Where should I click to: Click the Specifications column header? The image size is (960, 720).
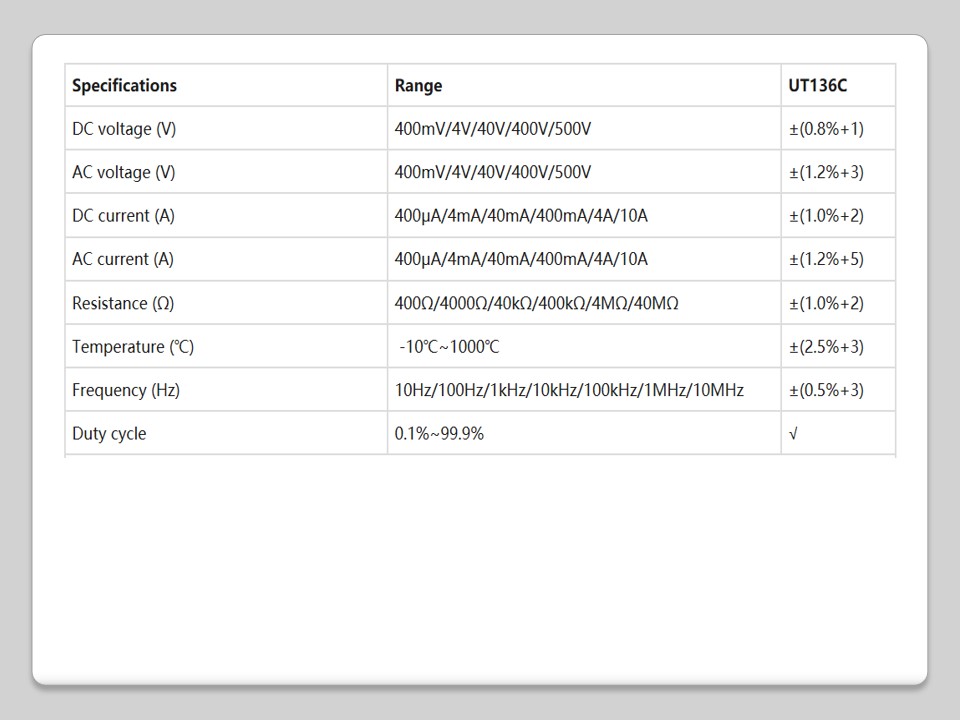click(x=124, y=85)
